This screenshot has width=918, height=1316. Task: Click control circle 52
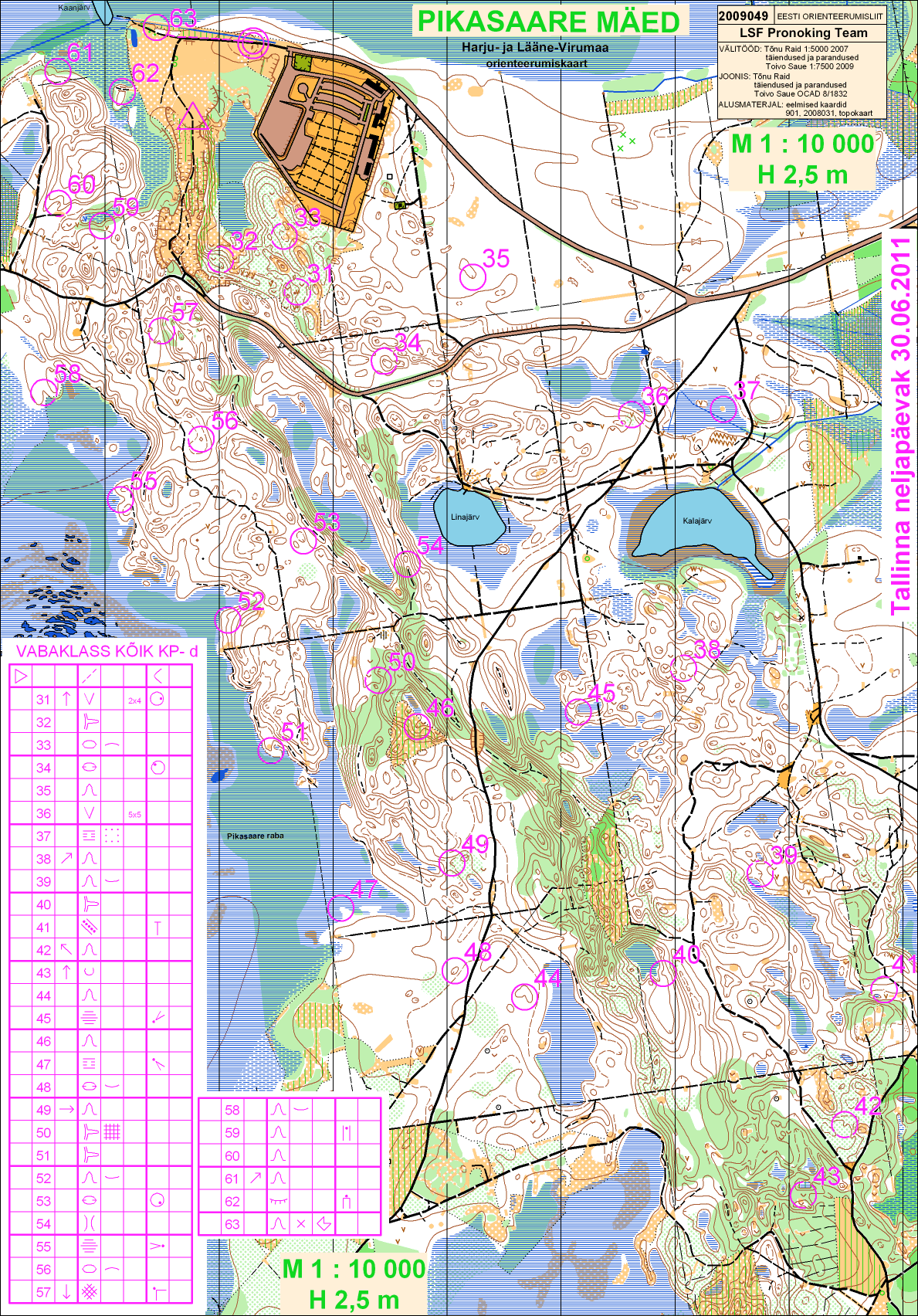(228, 619)
